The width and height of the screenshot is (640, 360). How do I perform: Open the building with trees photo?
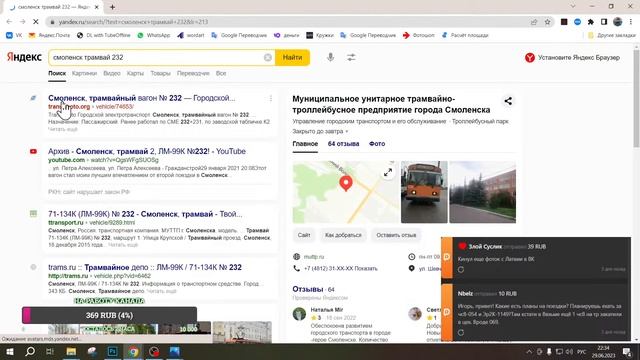pos(482,192)
